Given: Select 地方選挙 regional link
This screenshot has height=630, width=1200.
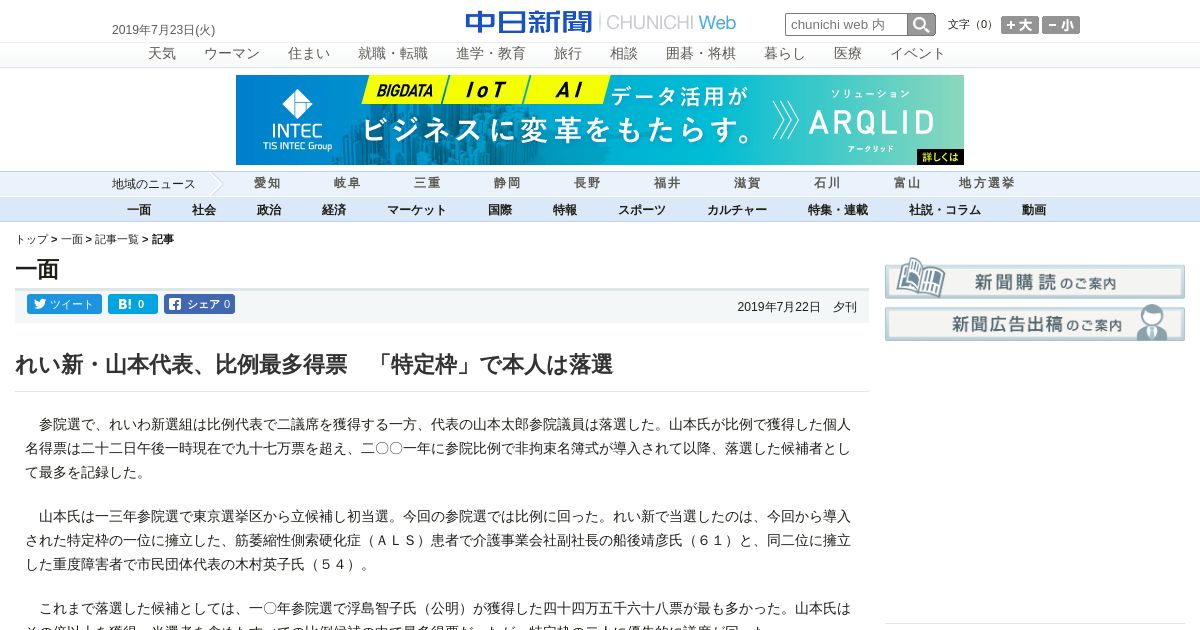Looking at the screenshot, I should [x=987, y=183].
